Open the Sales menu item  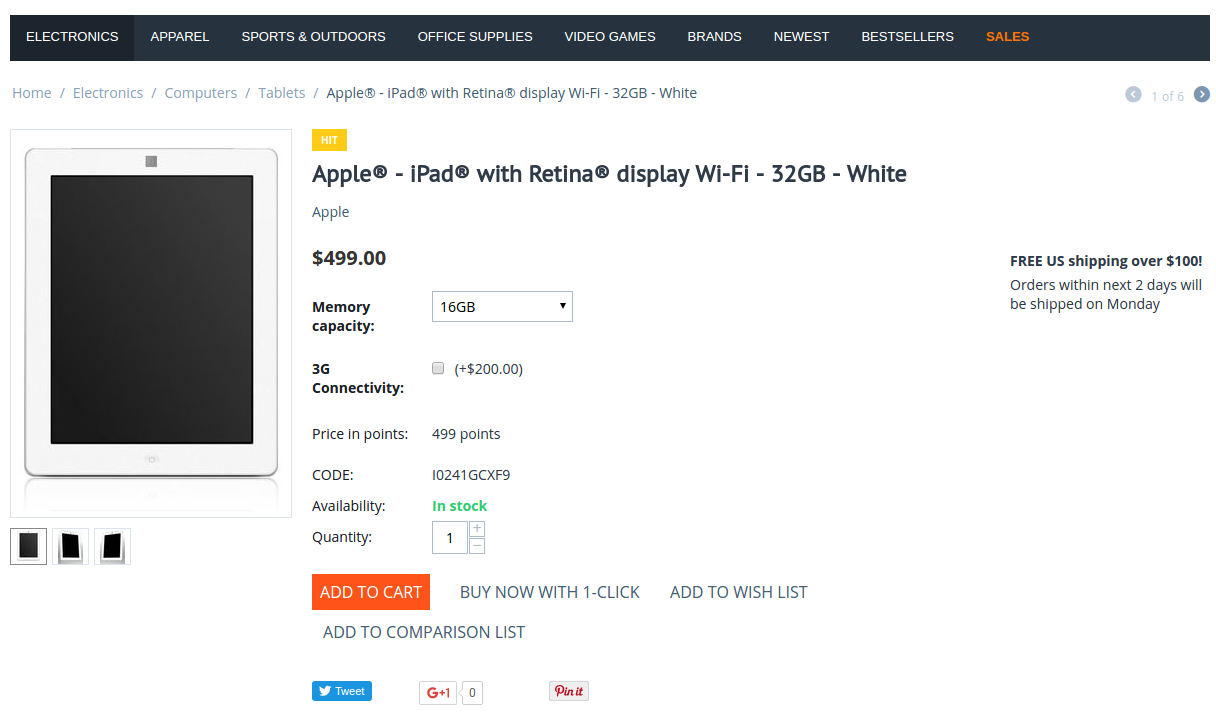tap(1007, 37)
